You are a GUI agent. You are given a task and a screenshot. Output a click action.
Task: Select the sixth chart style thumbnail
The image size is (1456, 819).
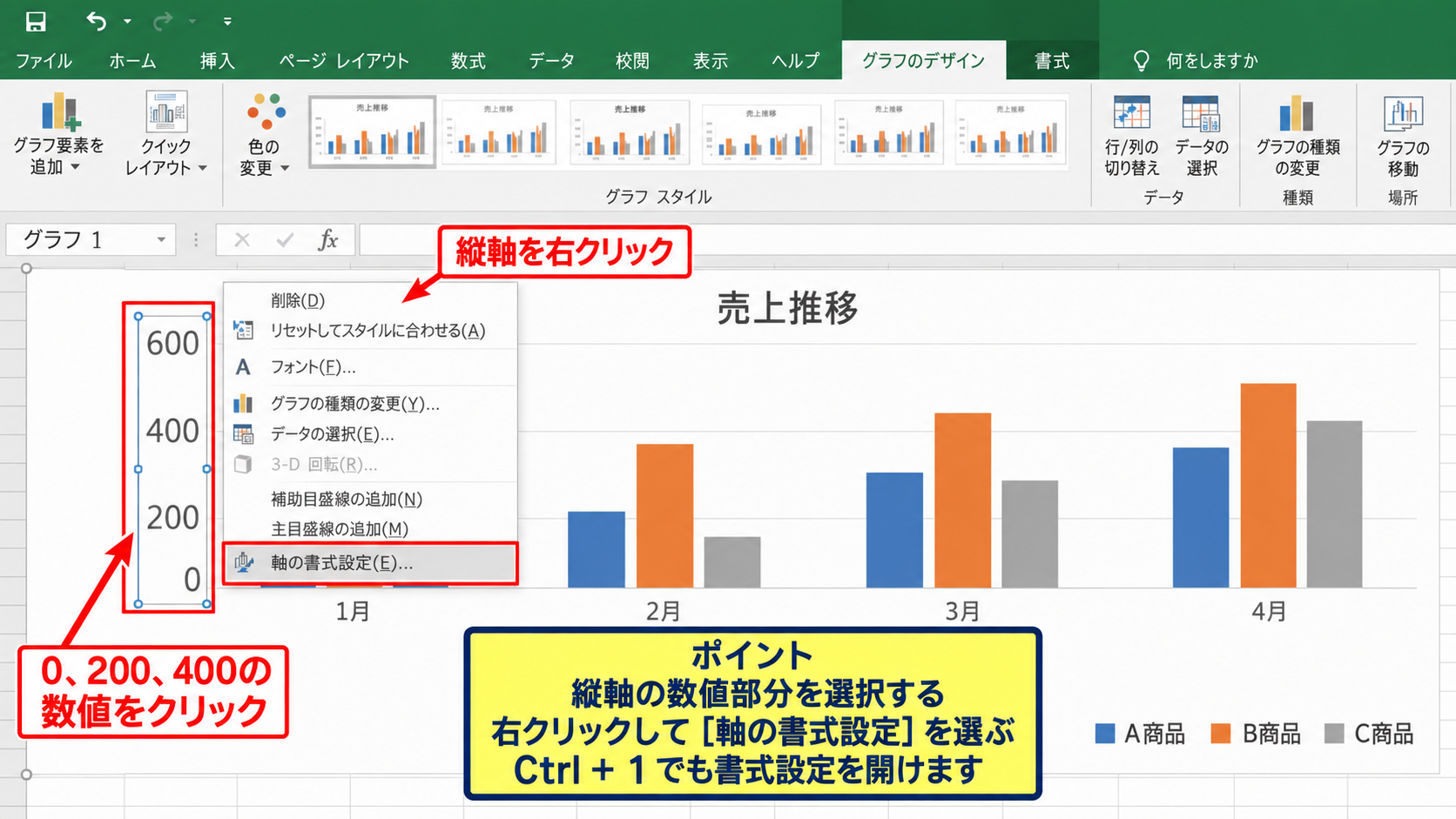(1010, 131)
